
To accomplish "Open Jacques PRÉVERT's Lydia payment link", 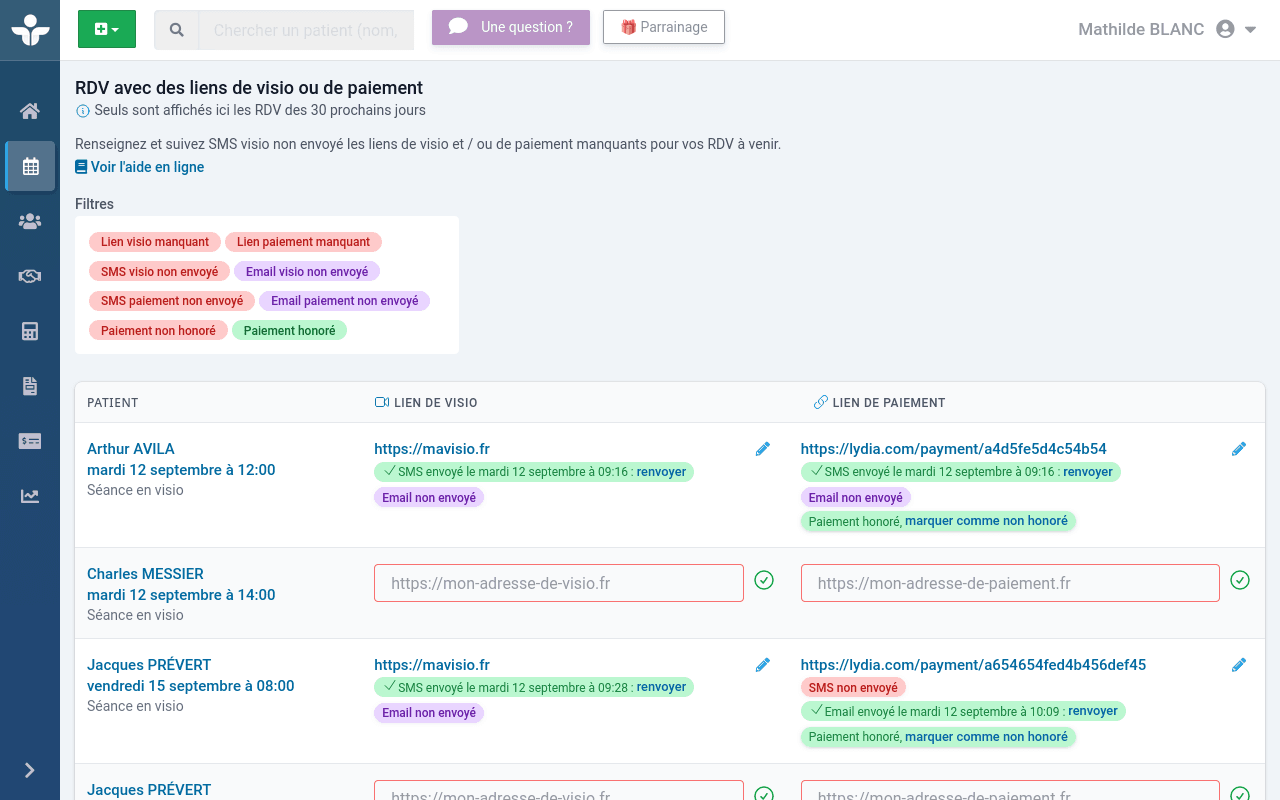I will coord(973,665).
